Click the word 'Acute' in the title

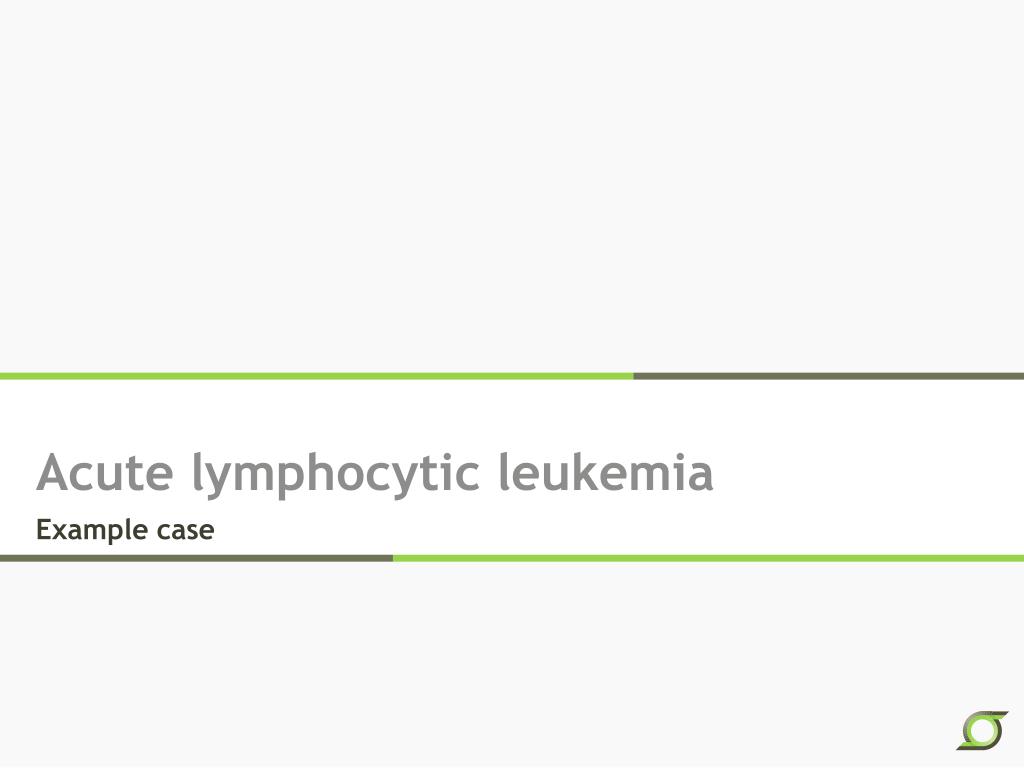[104, 472]
